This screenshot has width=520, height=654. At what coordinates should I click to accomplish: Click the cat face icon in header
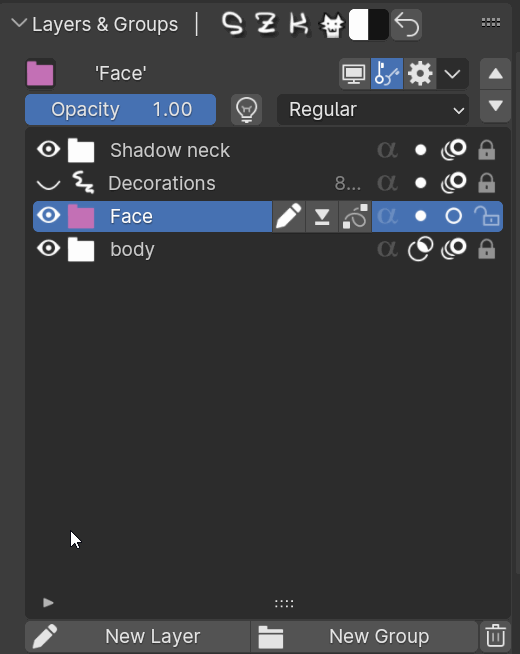click(x=332, y=25)
